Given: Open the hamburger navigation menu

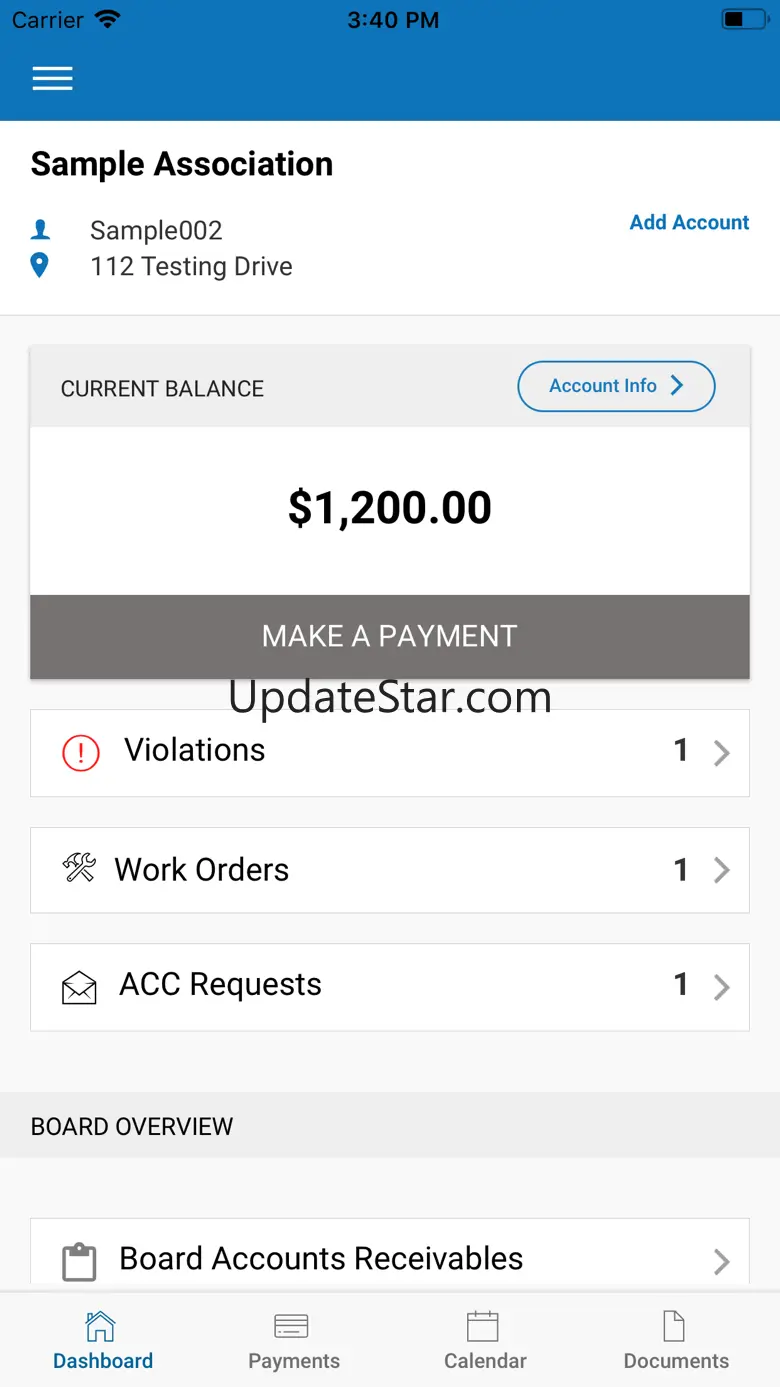Looking at the screenshot, I should point(52,79).
